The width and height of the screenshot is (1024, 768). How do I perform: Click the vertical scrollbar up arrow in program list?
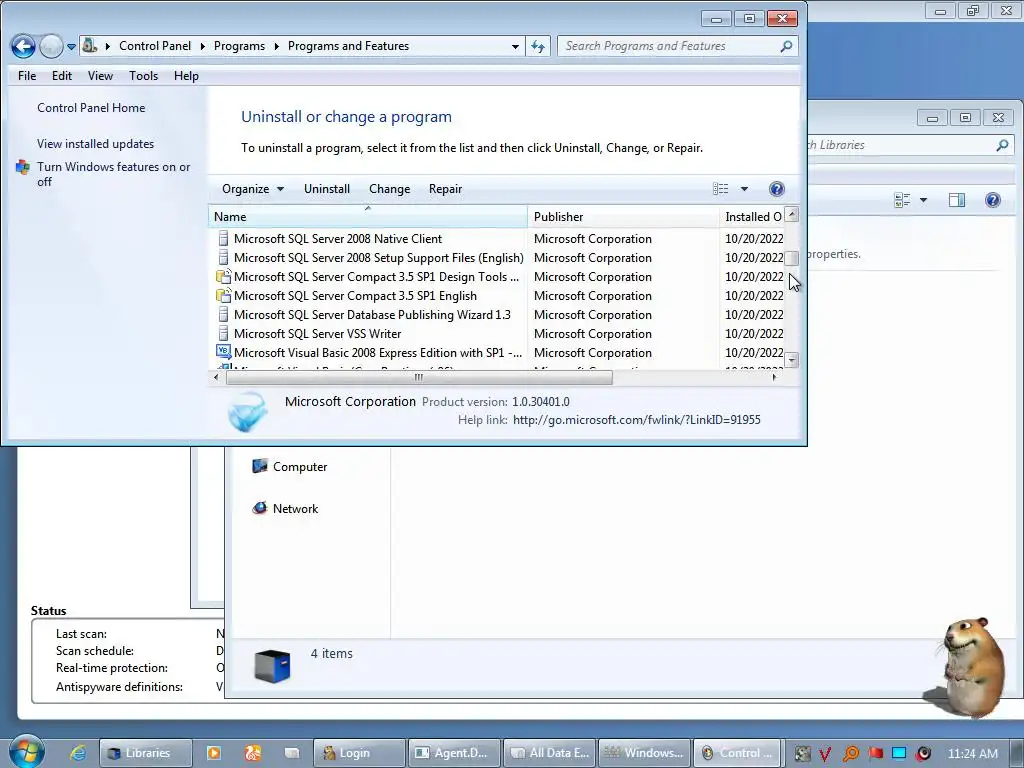tap(792, 214)
